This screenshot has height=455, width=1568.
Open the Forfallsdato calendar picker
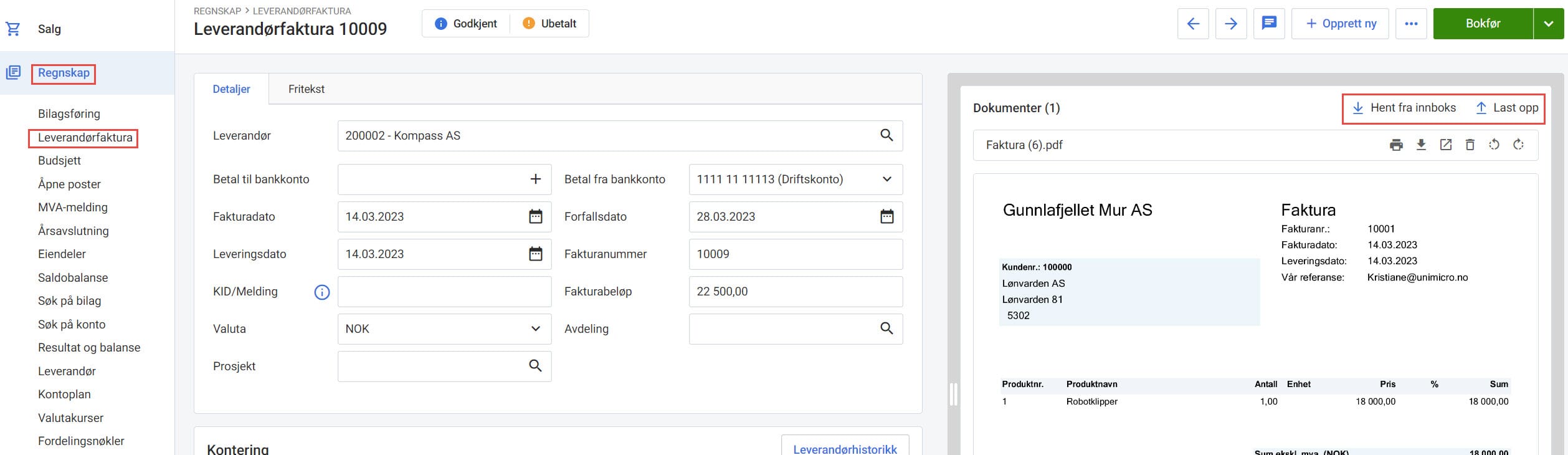click(886, 216)
